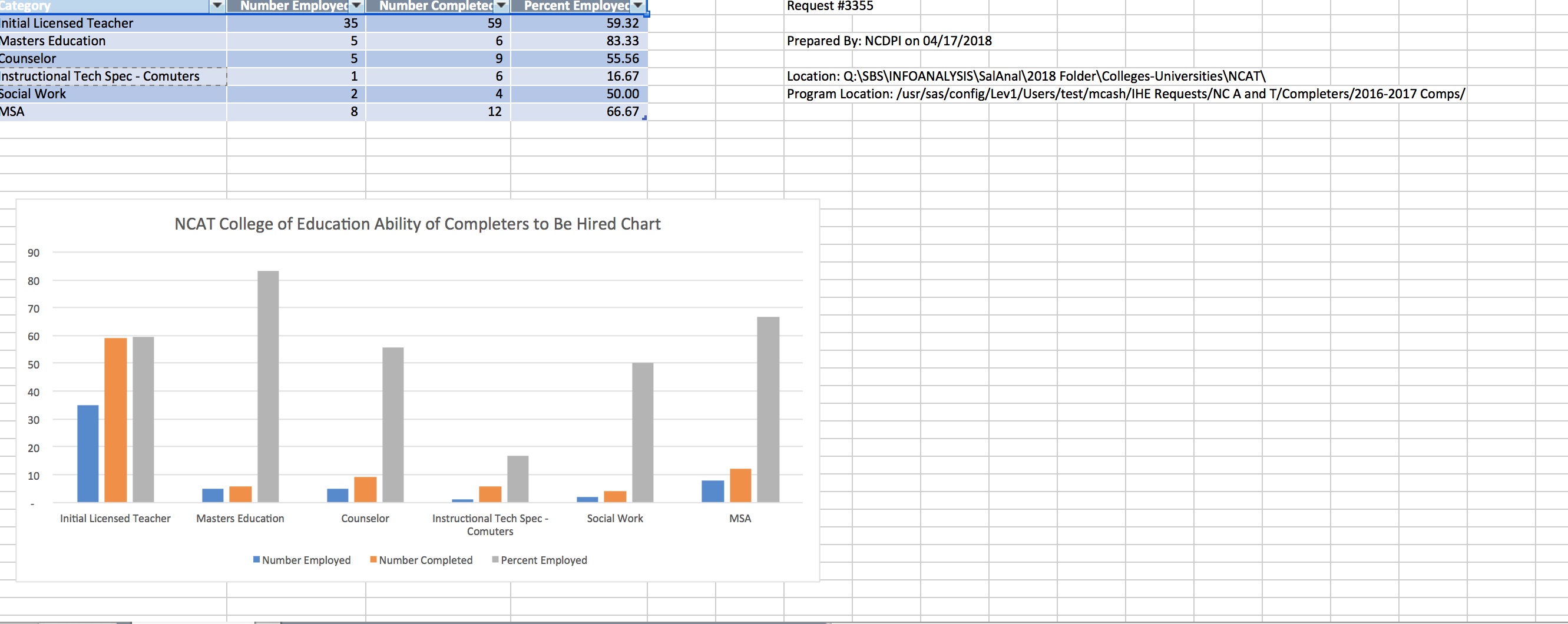
Task: Click the Prepared By NCDPI cell
Action: click(889, 41)
